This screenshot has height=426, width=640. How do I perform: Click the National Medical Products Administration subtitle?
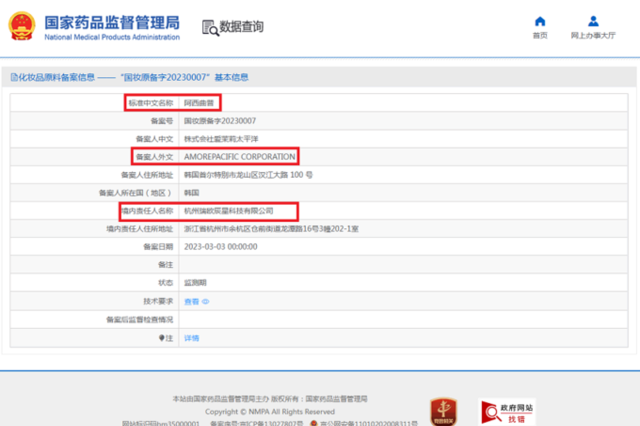[112, 37]
